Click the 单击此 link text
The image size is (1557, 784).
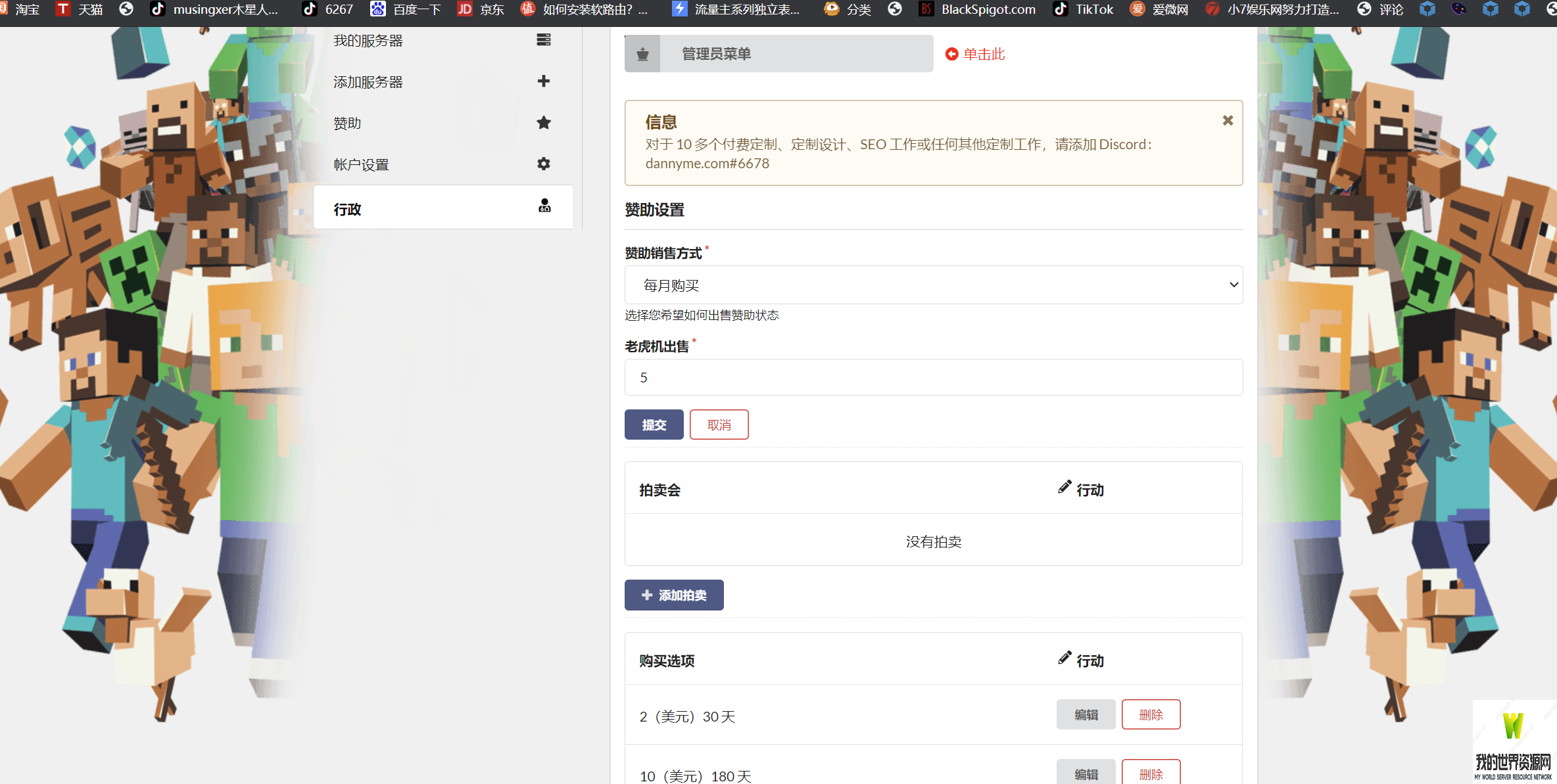pyautogui.click(x=984, y=54)
